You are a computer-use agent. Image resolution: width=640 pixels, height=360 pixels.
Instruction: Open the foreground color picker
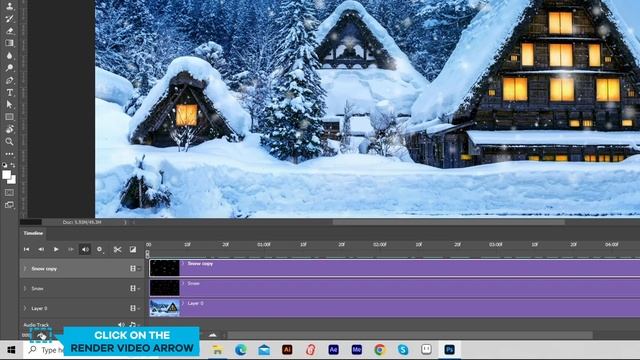tap(6, 175)
